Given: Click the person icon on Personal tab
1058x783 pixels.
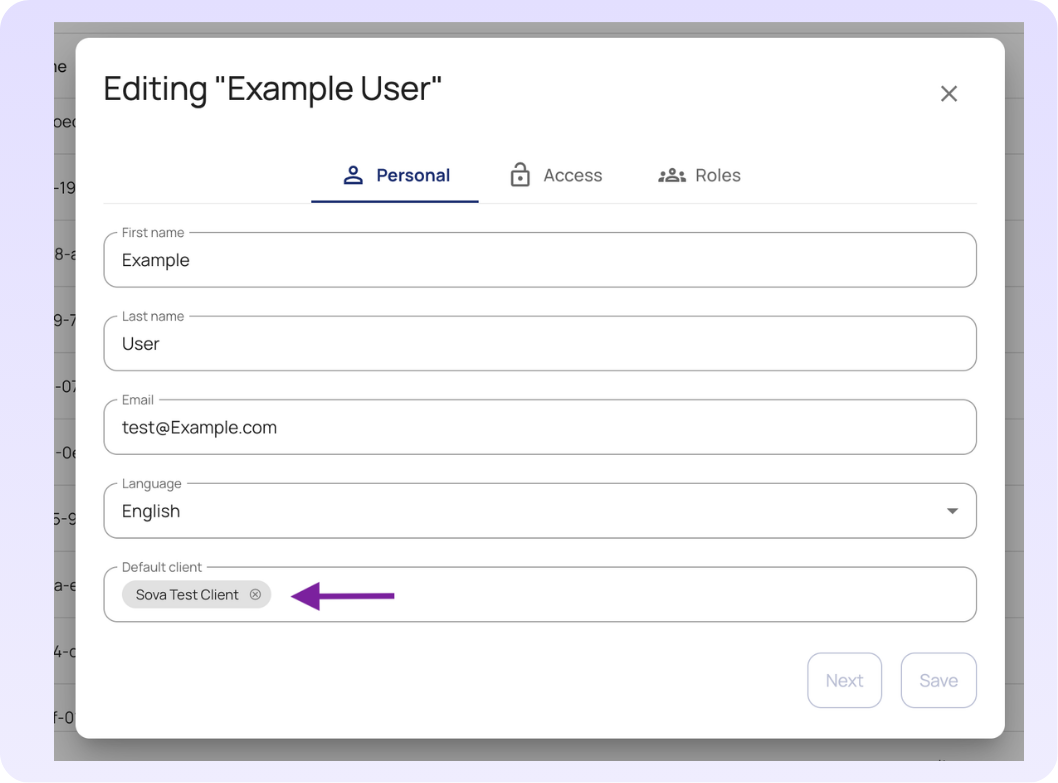Looking at the screenshot, I should (353, 175).
